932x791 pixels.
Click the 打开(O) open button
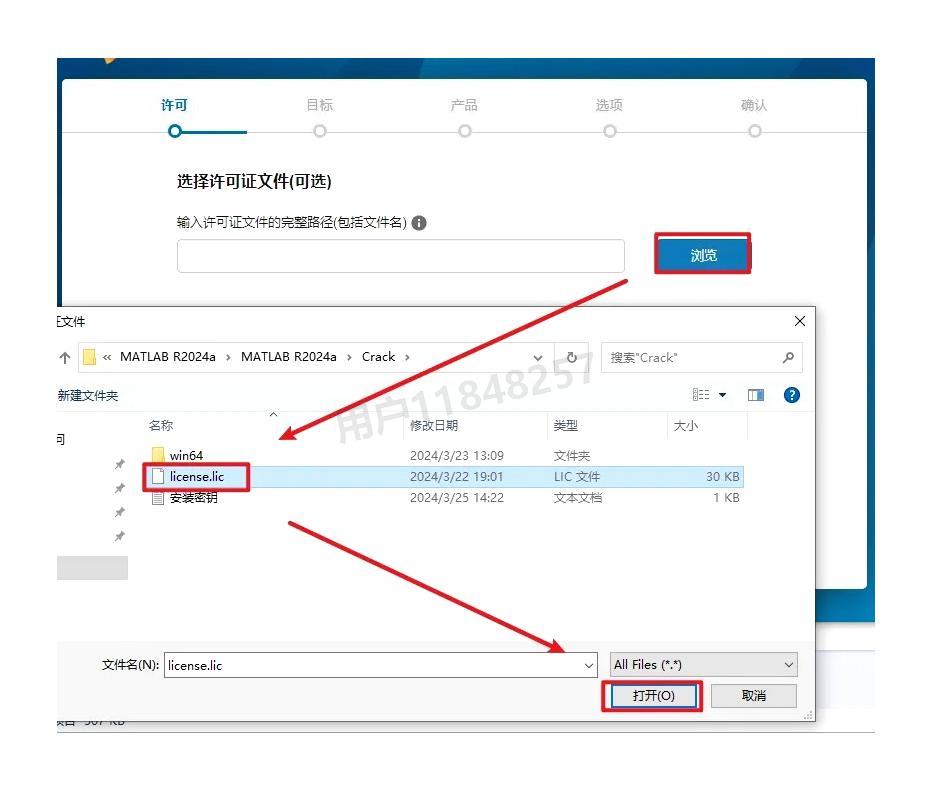653,695
